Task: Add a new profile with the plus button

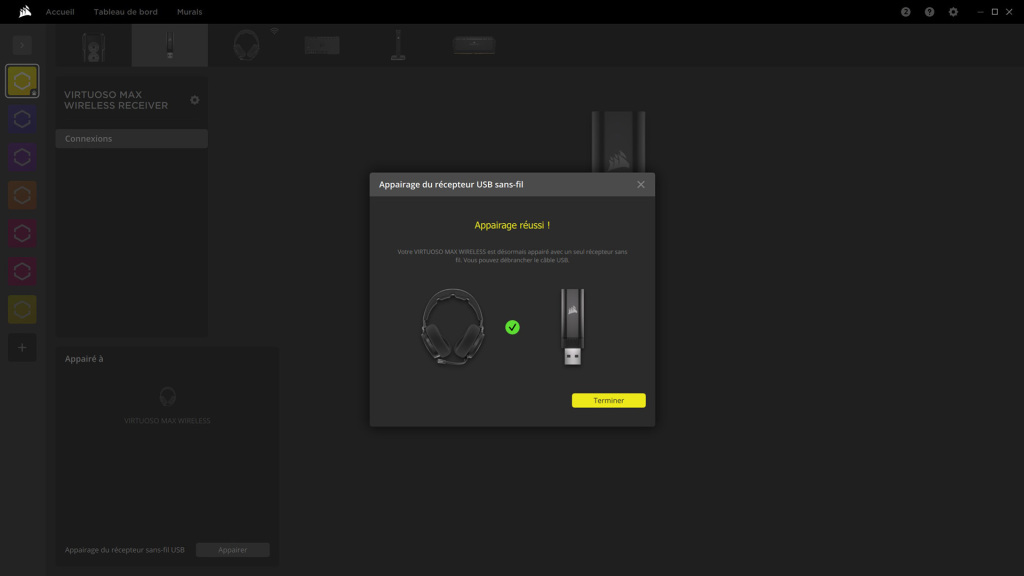Action: coord(22,347)
